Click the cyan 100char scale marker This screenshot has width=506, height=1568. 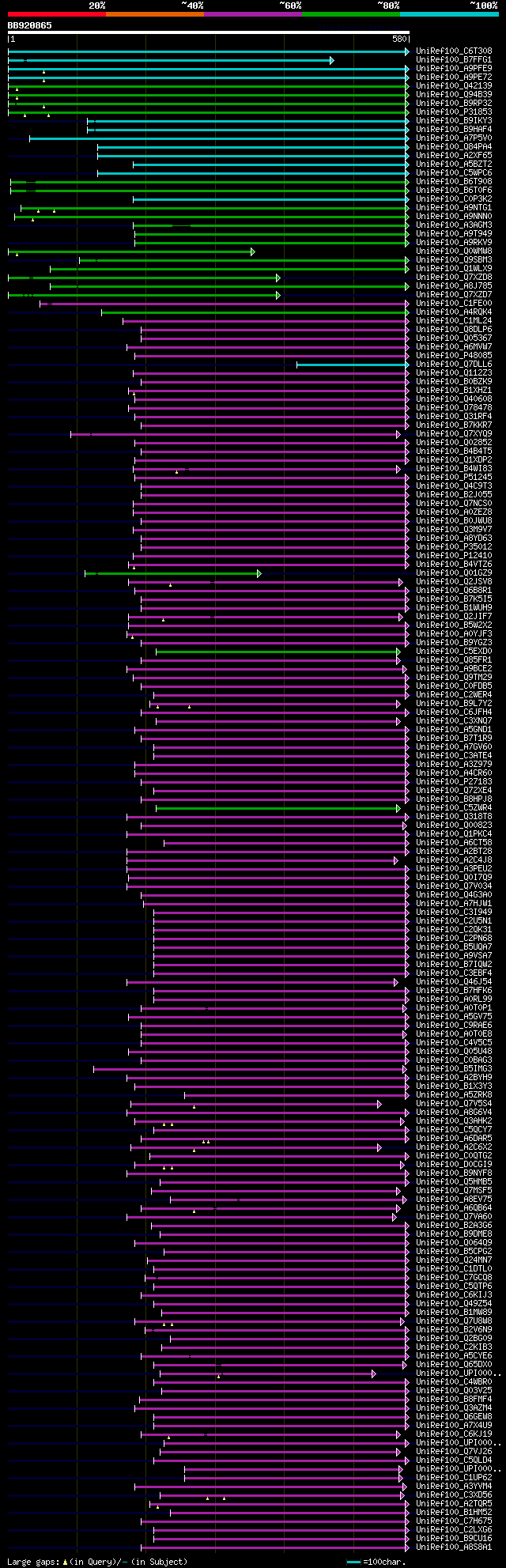coord(353,1562)
